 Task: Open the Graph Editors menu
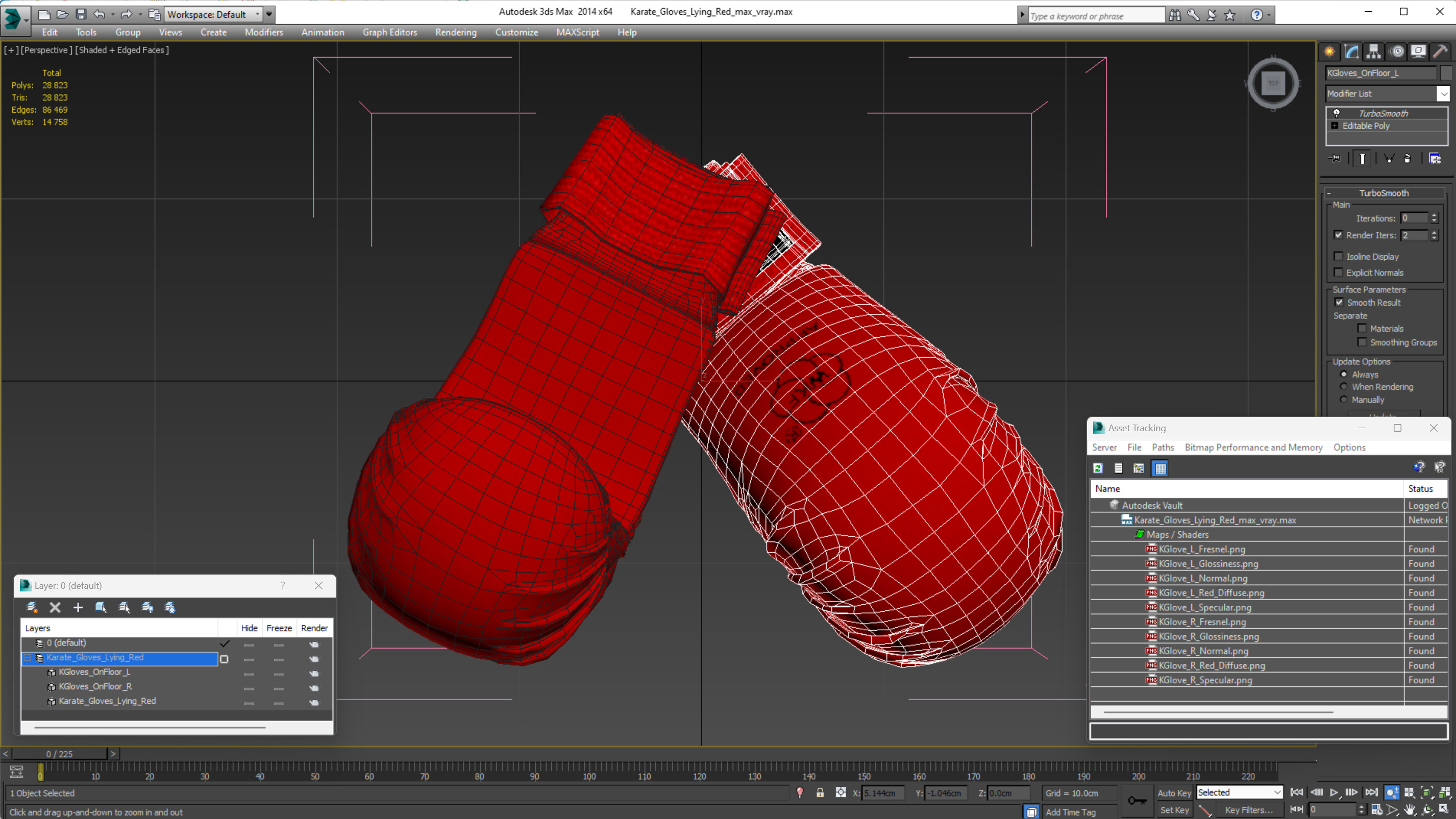[x=389, y=32]
